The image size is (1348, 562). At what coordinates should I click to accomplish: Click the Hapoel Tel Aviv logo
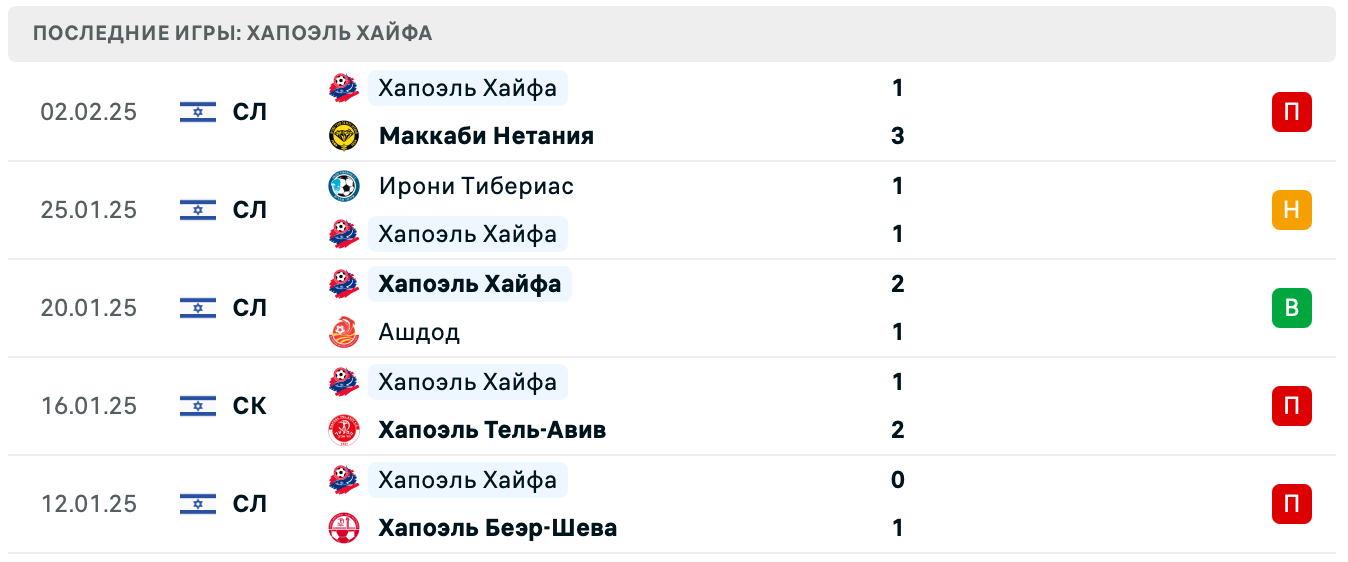point(344,430)
